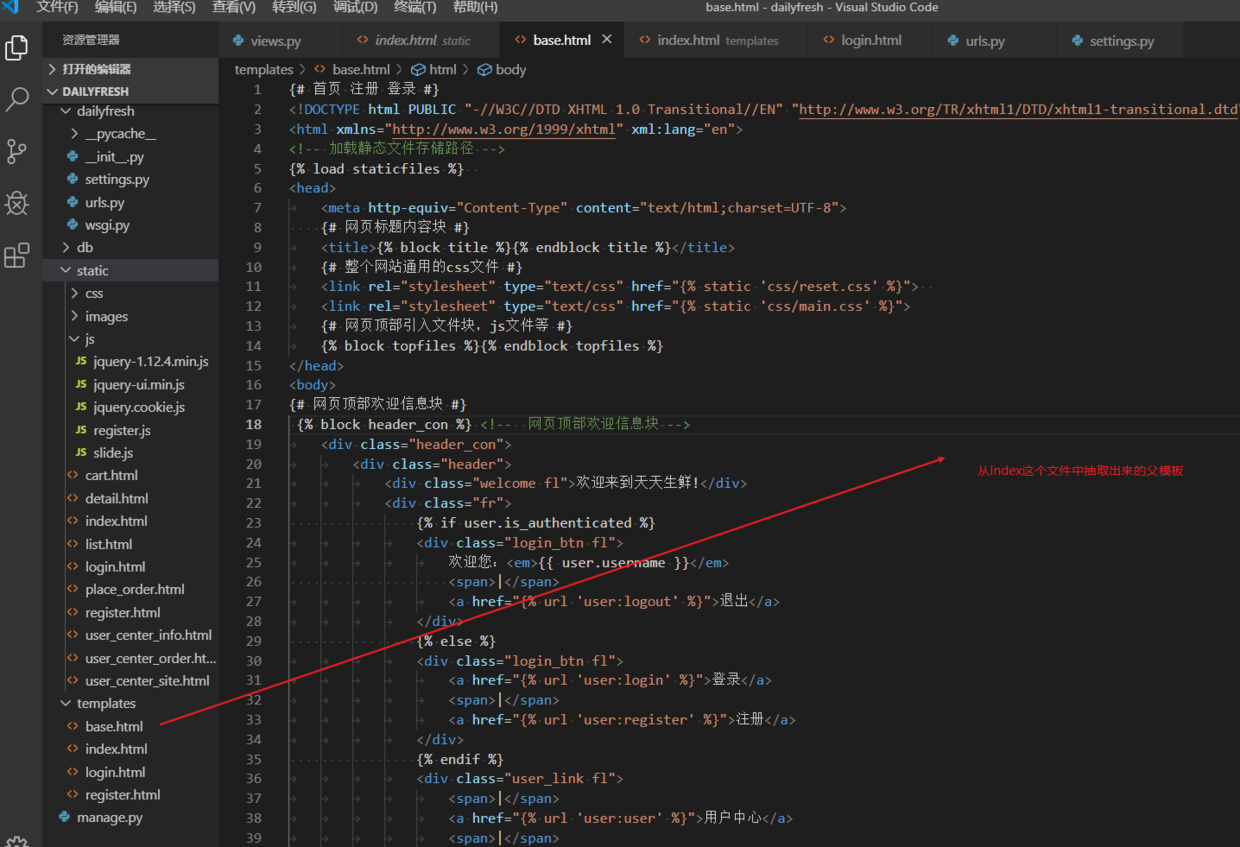Viewport: 1240px width, 847px height.
Task: Collapse js folder
Action: coord(130,339)
